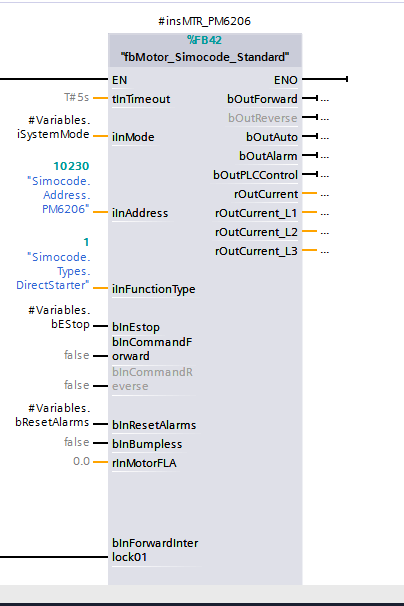Click the empty operand of bOutReverse
Screen dimensions: 404x606
click(325, 118)
